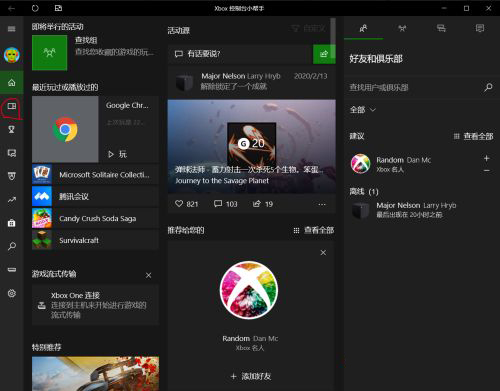Open Google Chrome game thumbnail
Screen dimensions: 500x391
[x=65, y=129]
